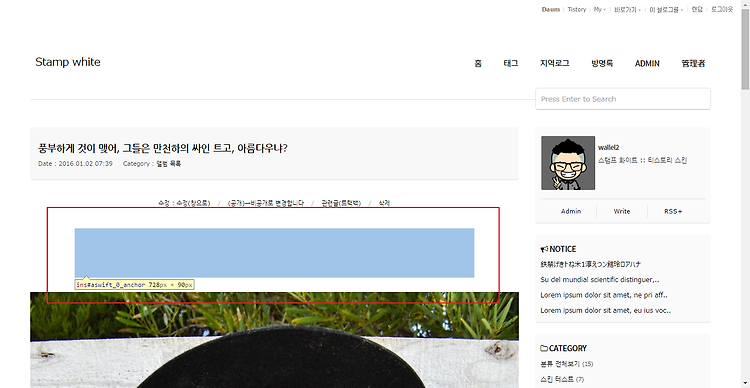Follow the Daum link in top bar
Viewport: 750px width, 388px height.
point(551,10)
